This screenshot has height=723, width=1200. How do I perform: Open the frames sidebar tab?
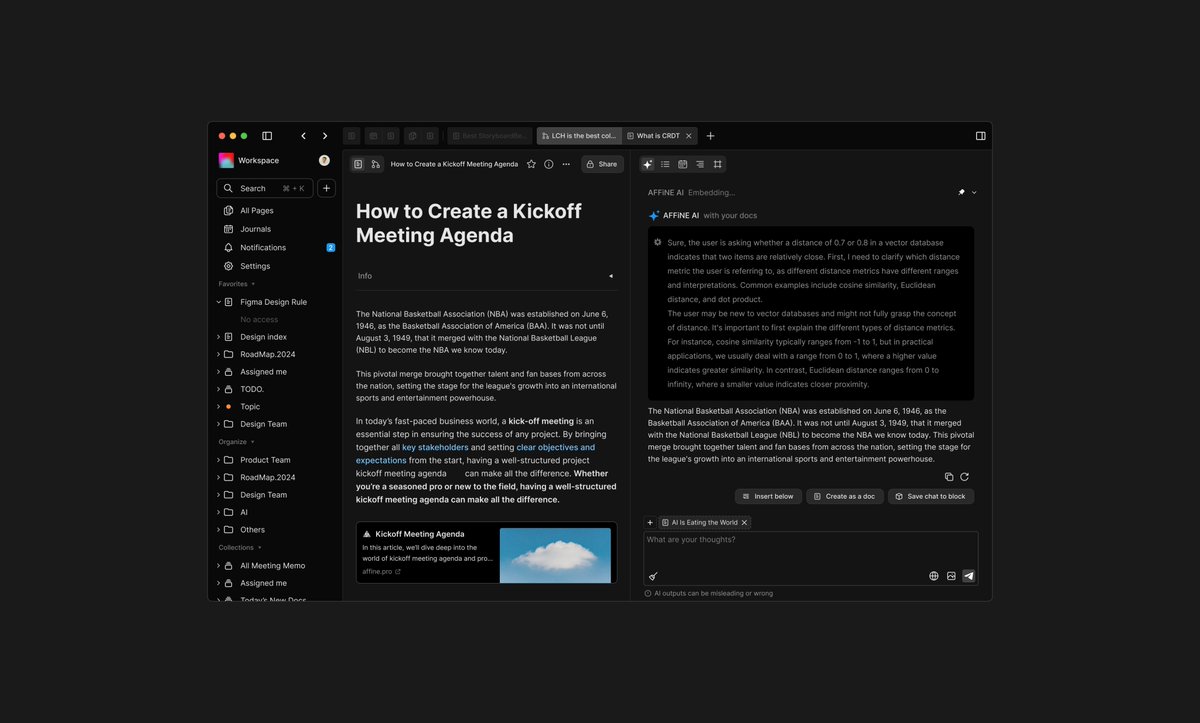pyautogui.click(x=718, y=164)
